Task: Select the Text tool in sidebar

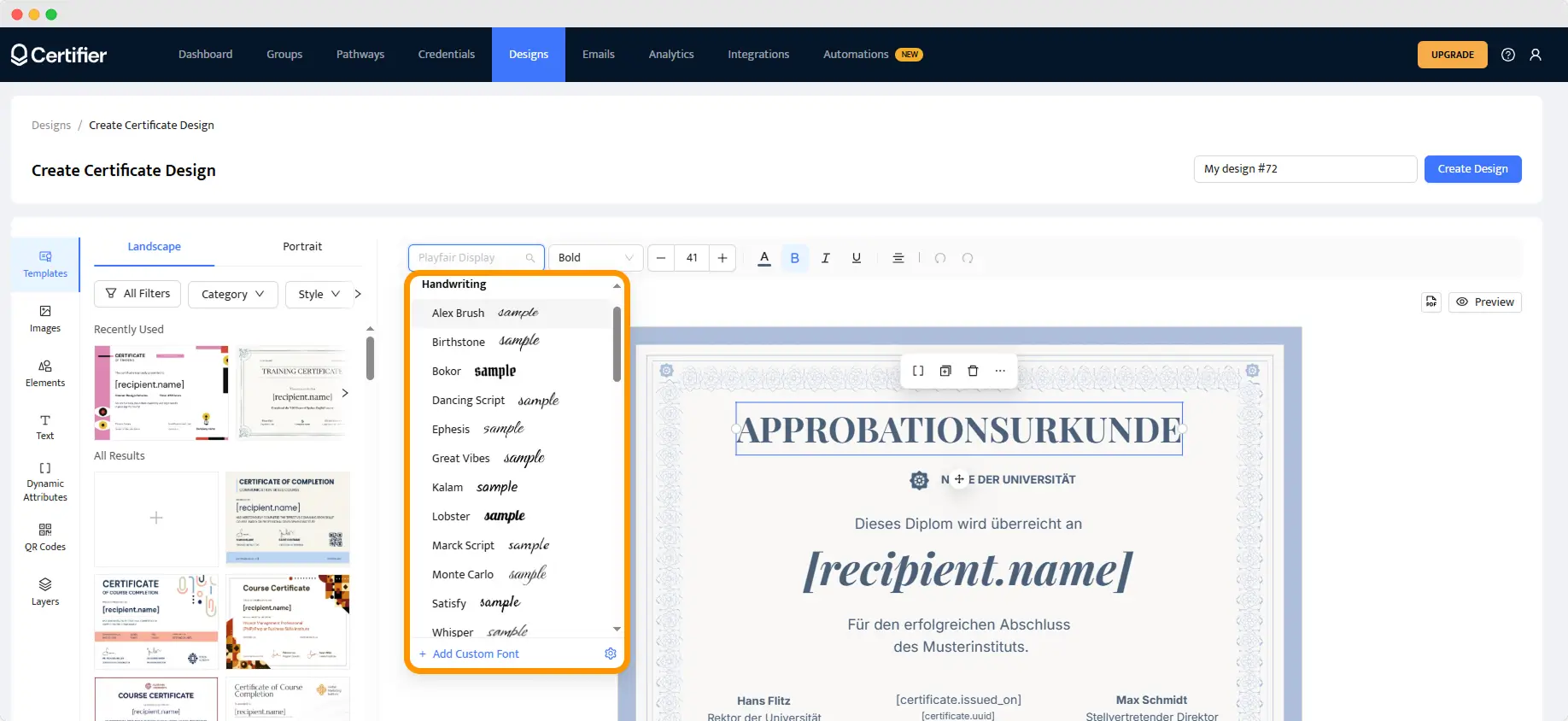Action: 45,427
